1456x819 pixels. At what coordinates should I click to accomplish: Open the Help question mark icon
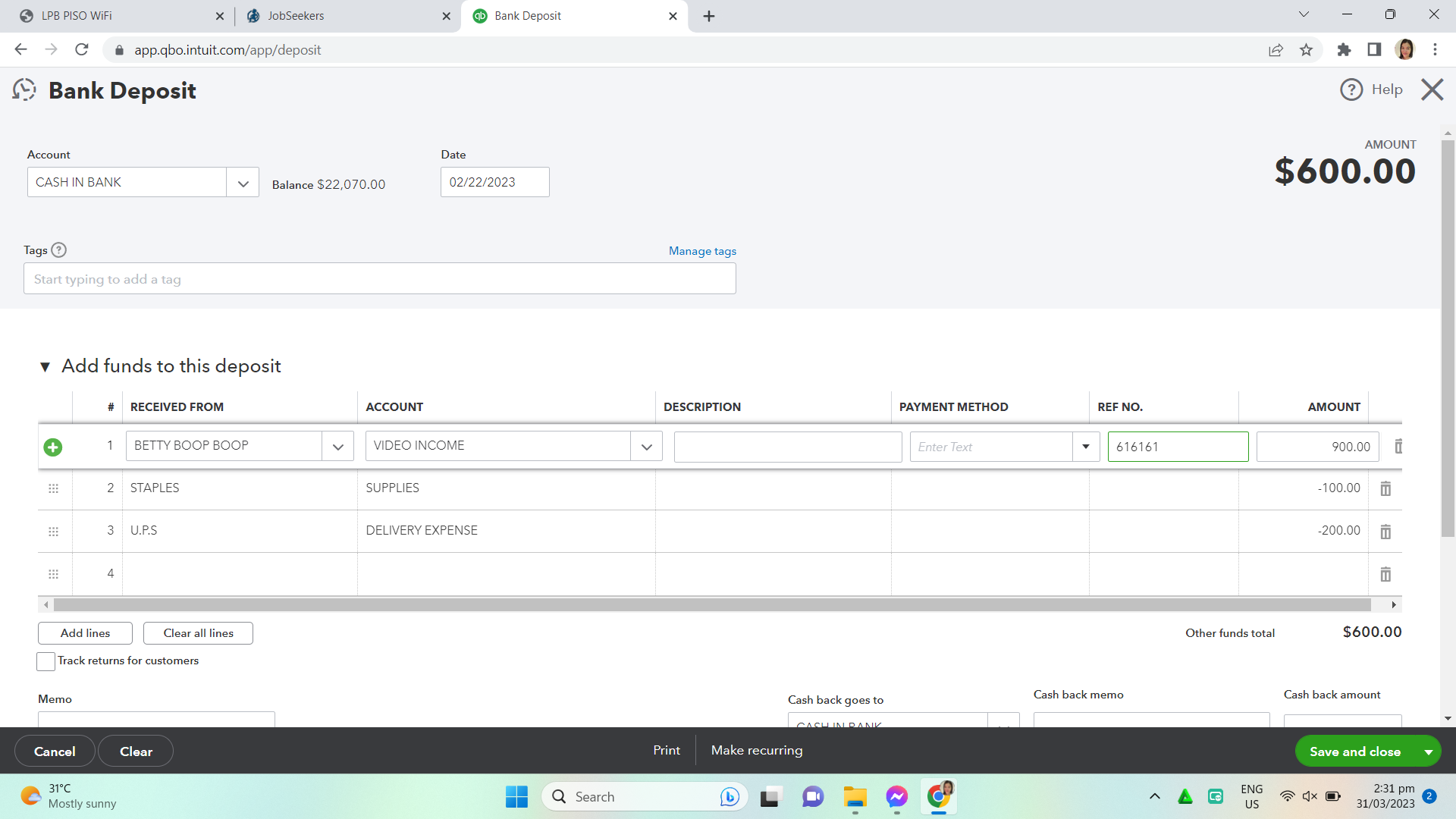(1351, 89)
